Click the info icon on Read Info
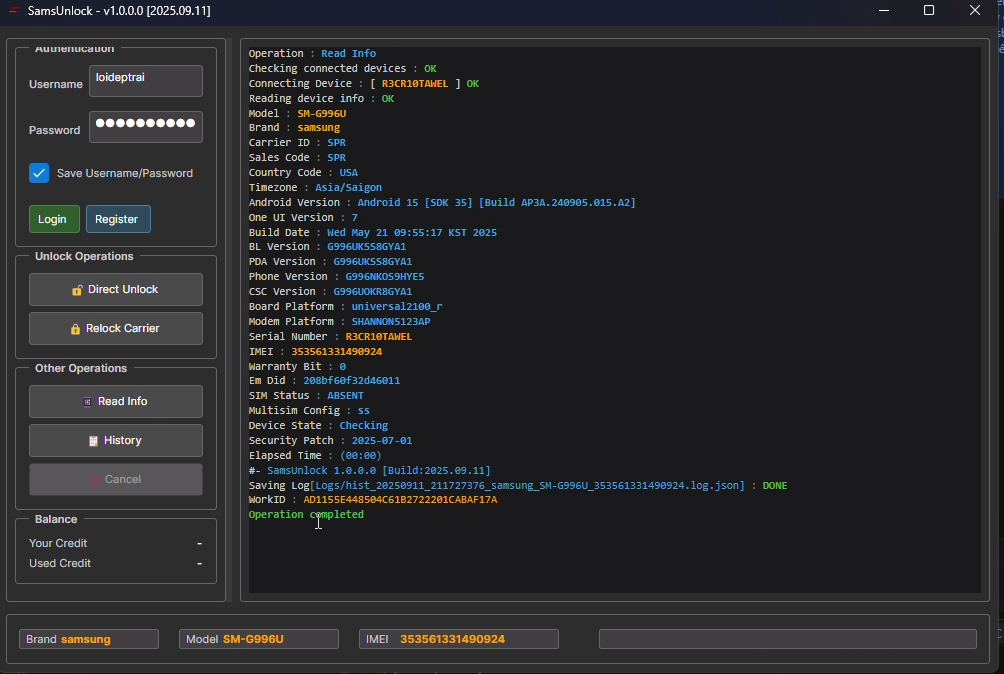Screen dimensions: 1004x674 (x=88, y=402)
